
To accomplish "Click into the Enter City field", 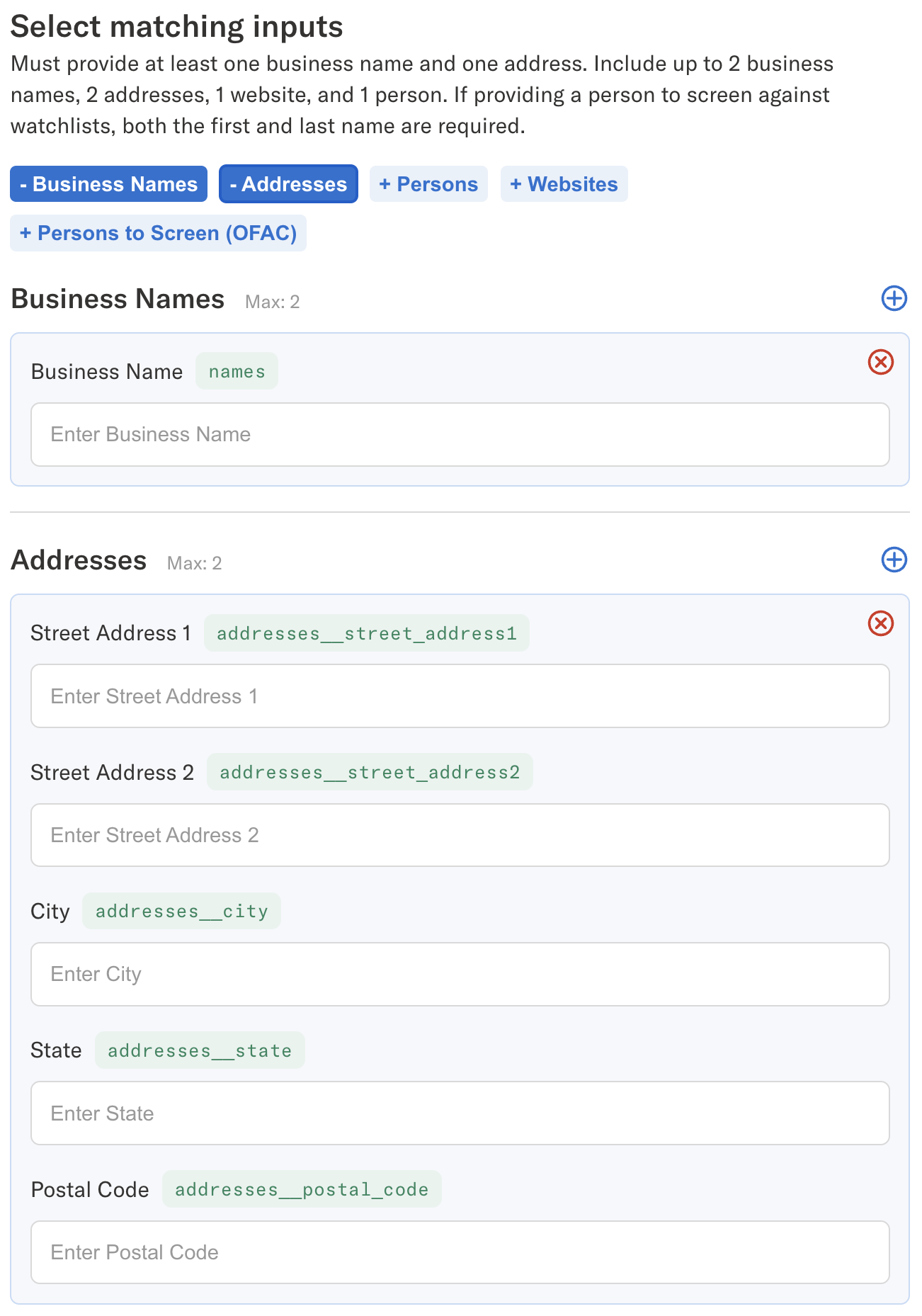I will point(460,974).
